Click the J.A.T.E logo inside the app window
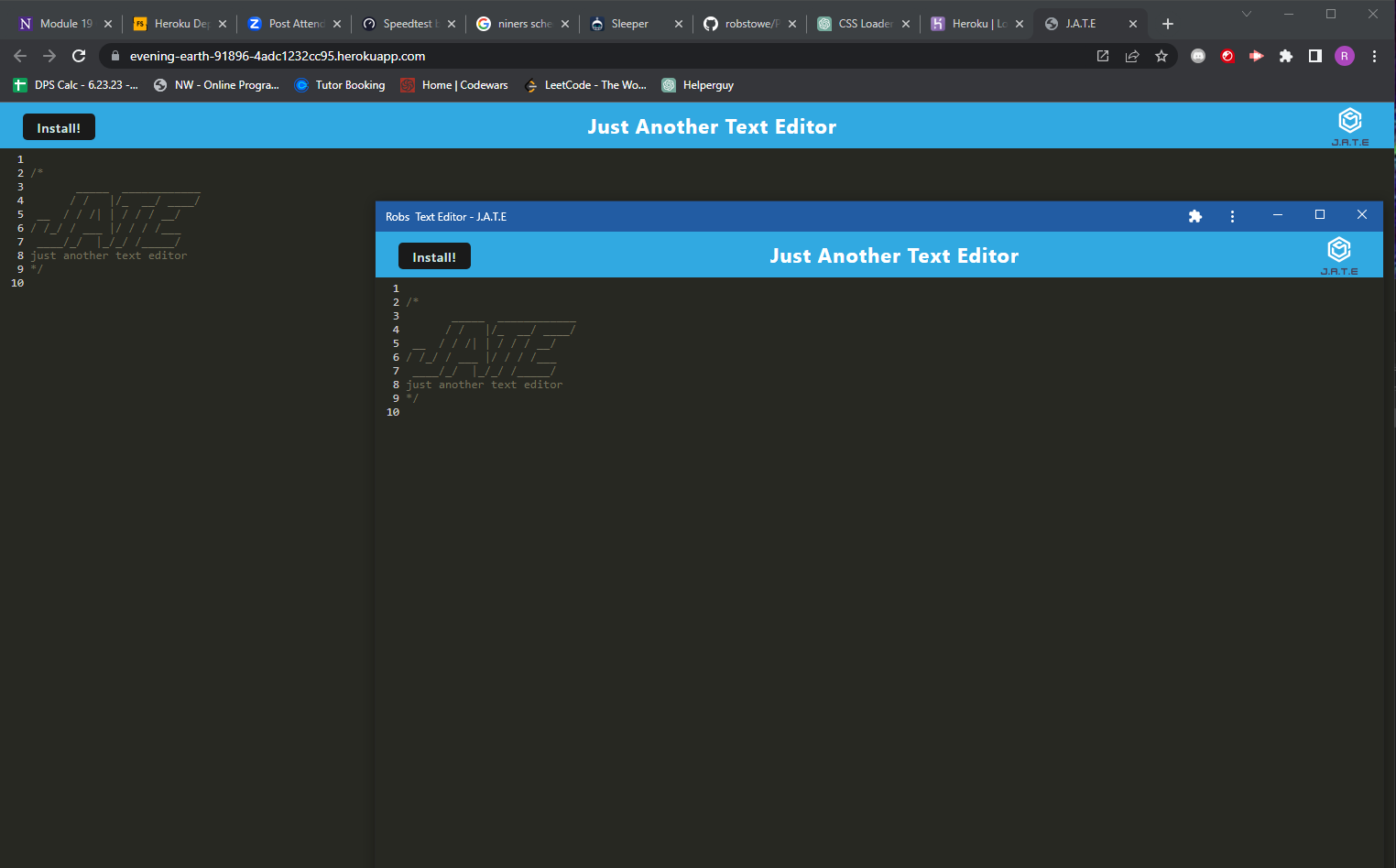The height and width of the screenshot is (868, 1396). 1338,250
